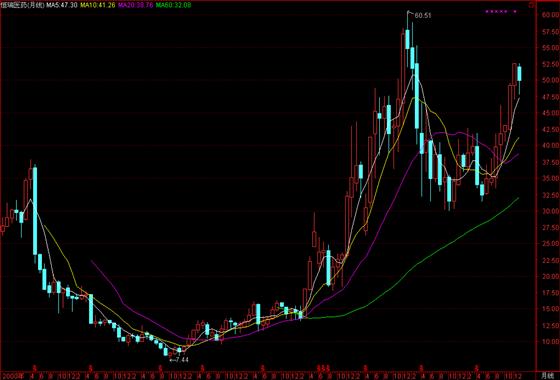Click the small red icon at top-right corner
This screenshot has height=380, width=560.
click(531, 5)
